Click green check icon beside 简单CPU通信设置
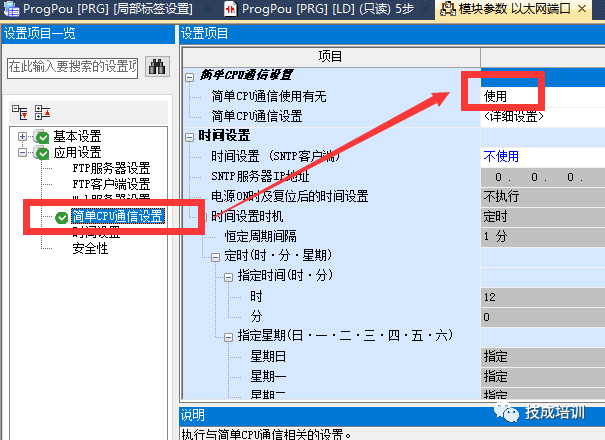Viewport: 605px width, 440px height. [62, 217]
